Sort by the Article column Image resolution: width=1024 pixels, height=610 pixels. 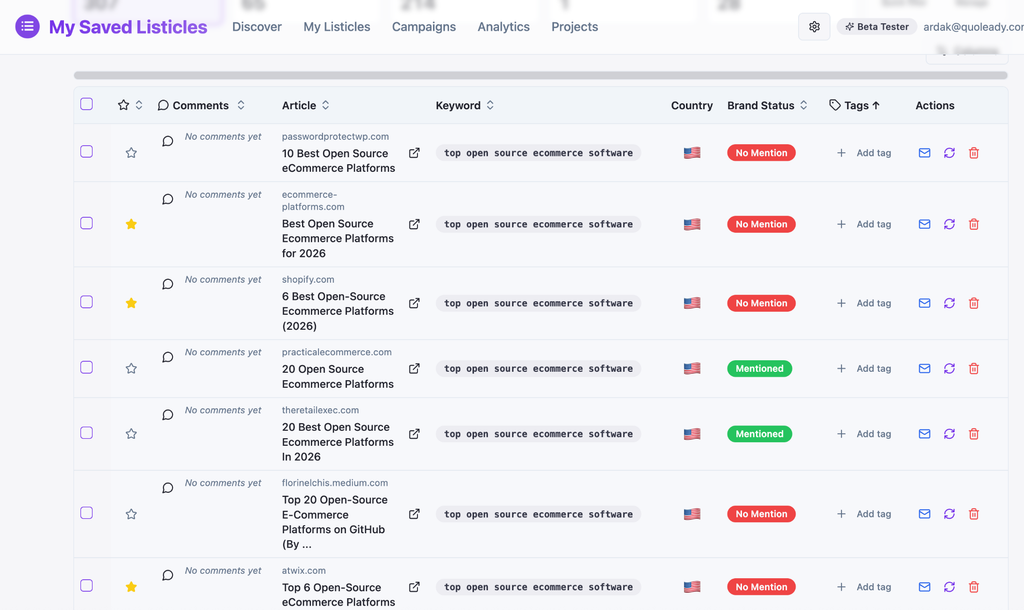pos(306,105)
